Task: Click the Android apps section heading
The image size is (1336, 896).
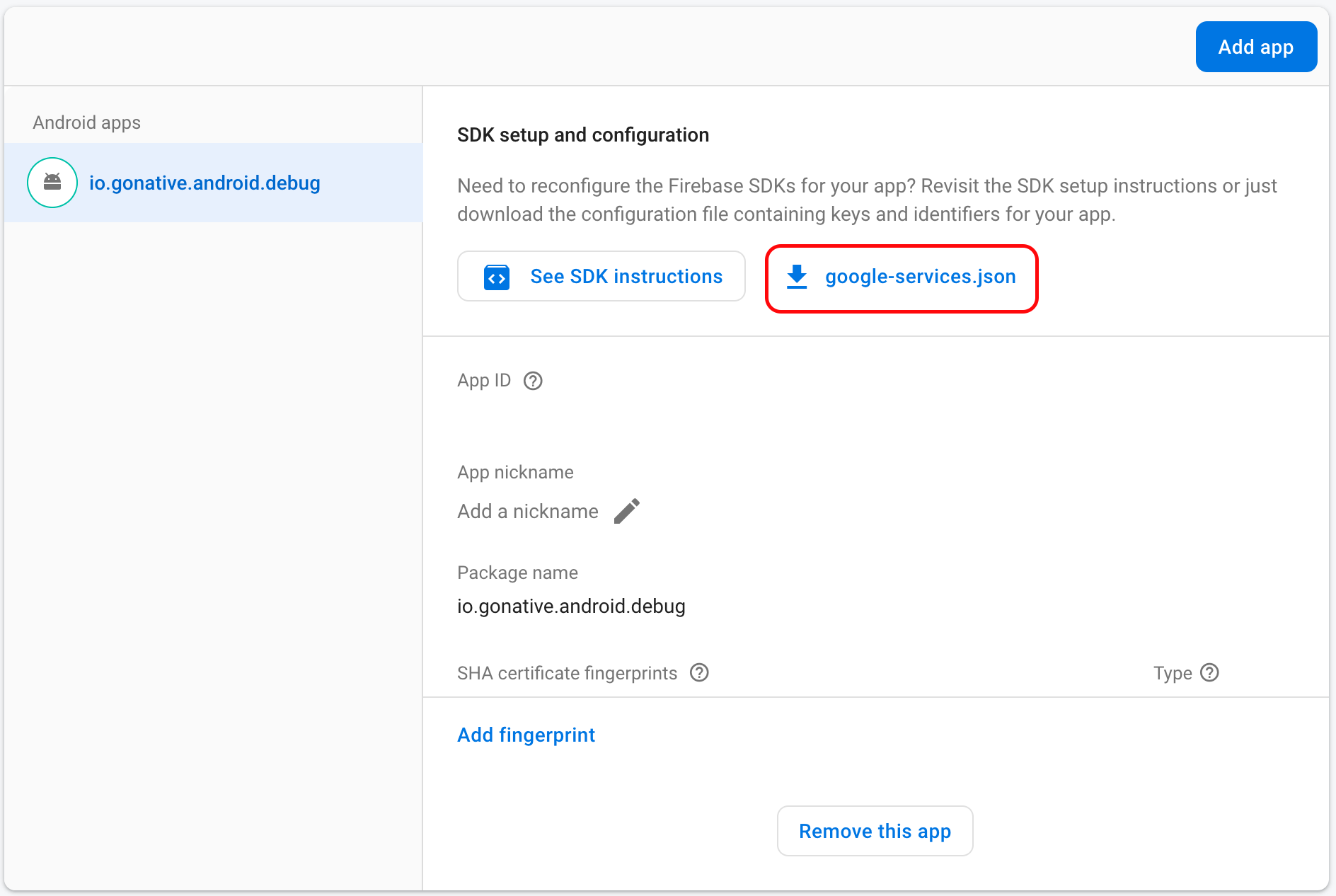Action: click(87, 122)
